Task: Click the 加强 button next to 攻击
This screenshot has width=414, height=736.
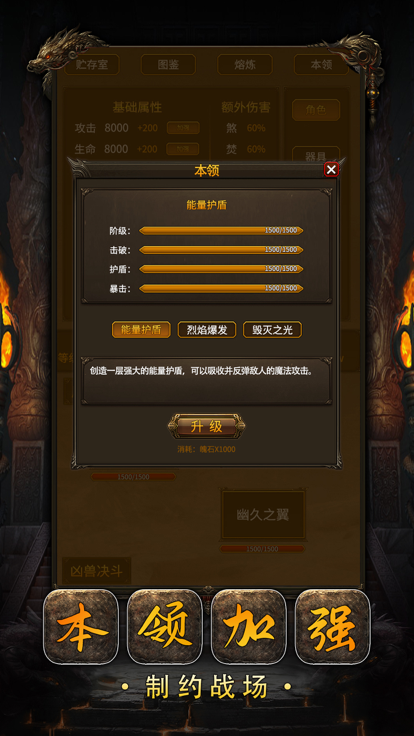Action: tap(183, 128)
